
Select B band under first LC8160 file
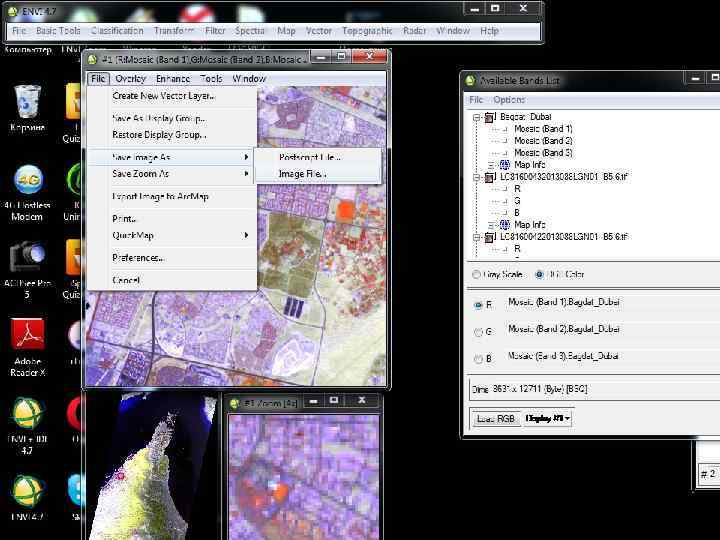[517, 213]
